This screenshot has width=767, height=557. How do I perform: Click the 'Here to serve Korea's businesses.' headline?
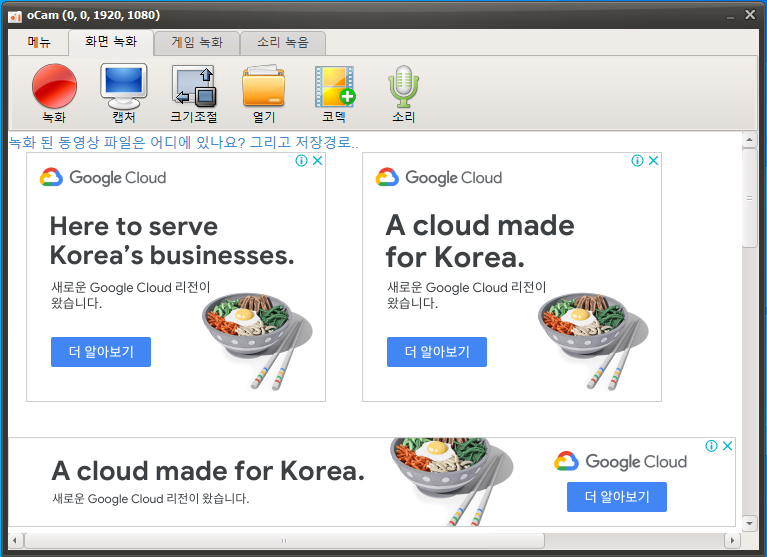(x=172, y=241)
